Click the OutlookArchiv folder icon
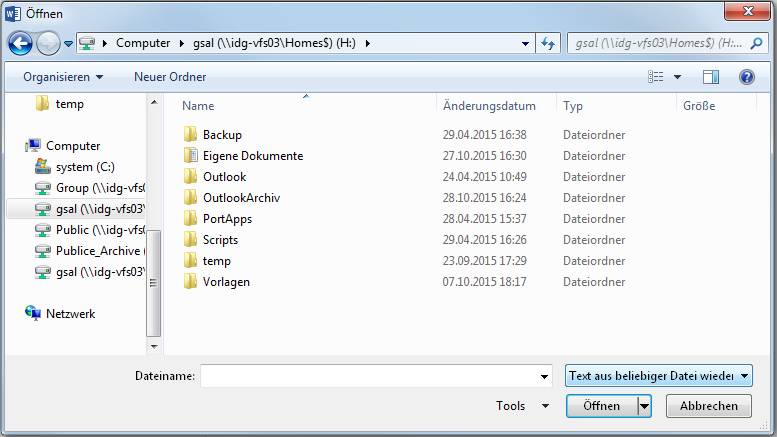 (x=190, y=198)
